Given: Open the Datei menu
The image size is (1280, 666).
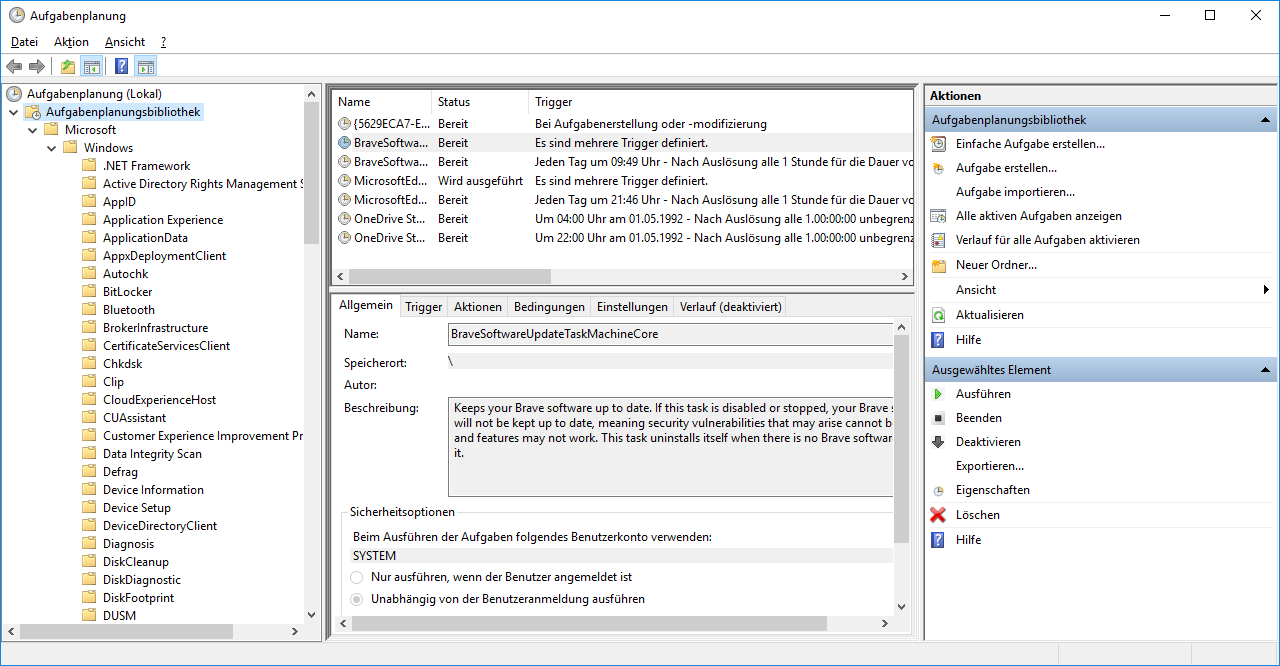Looking at the screenshot, I should point(24,42).
